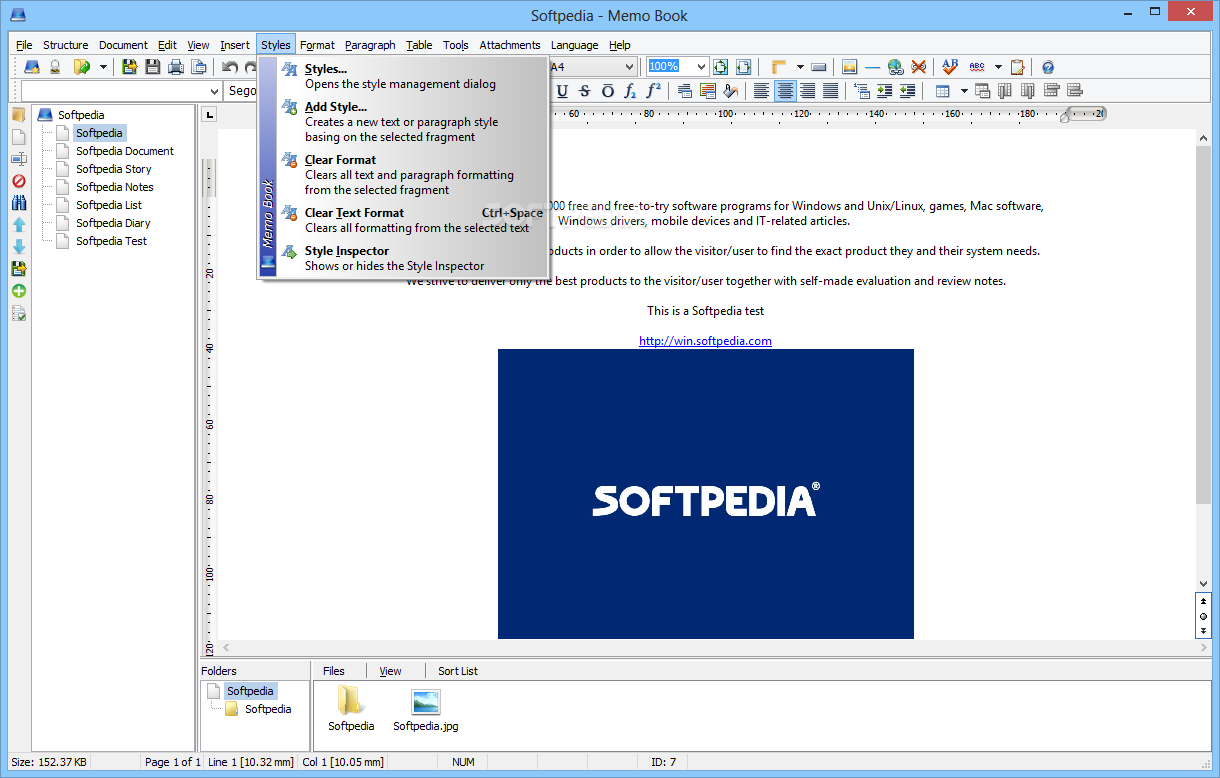
Task: Open the table icon dropdown arrow
Action: [x=964, y=91]
